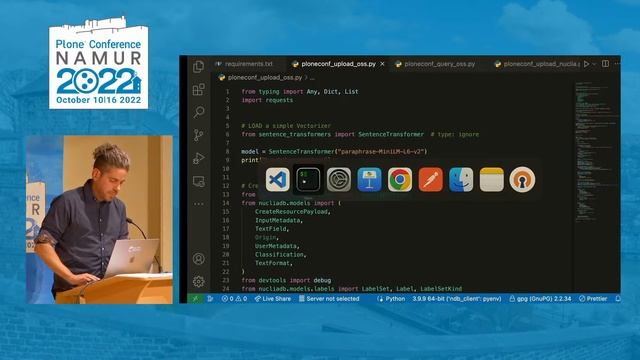Select Google Chrome in app switcher

click(400, 180)
